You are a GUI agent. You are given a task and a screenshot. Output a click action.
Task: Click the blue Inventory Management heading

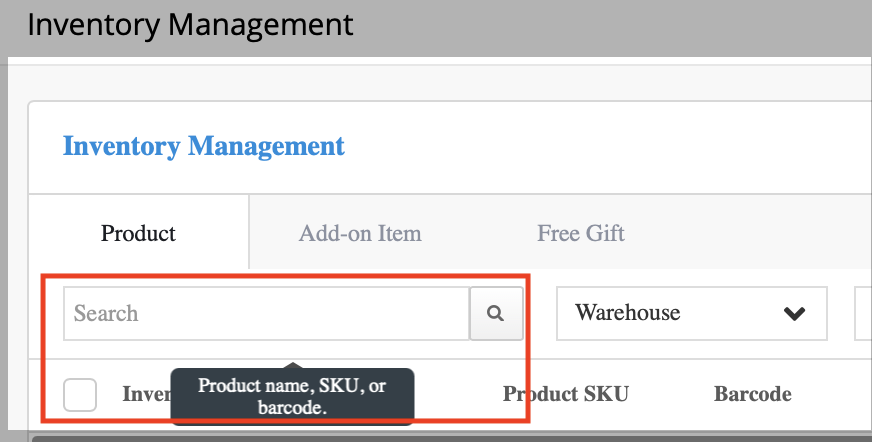tap(204, 146)
